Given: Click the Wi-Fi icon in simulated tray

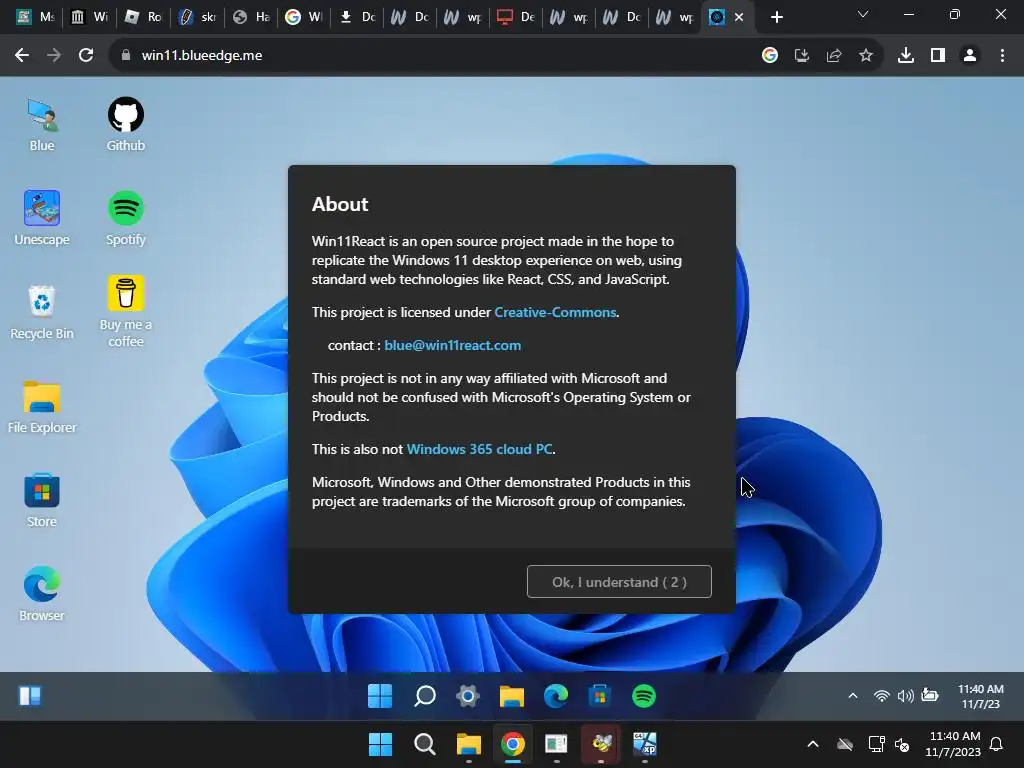Looking at the screenshot, I should coord(882,696).
